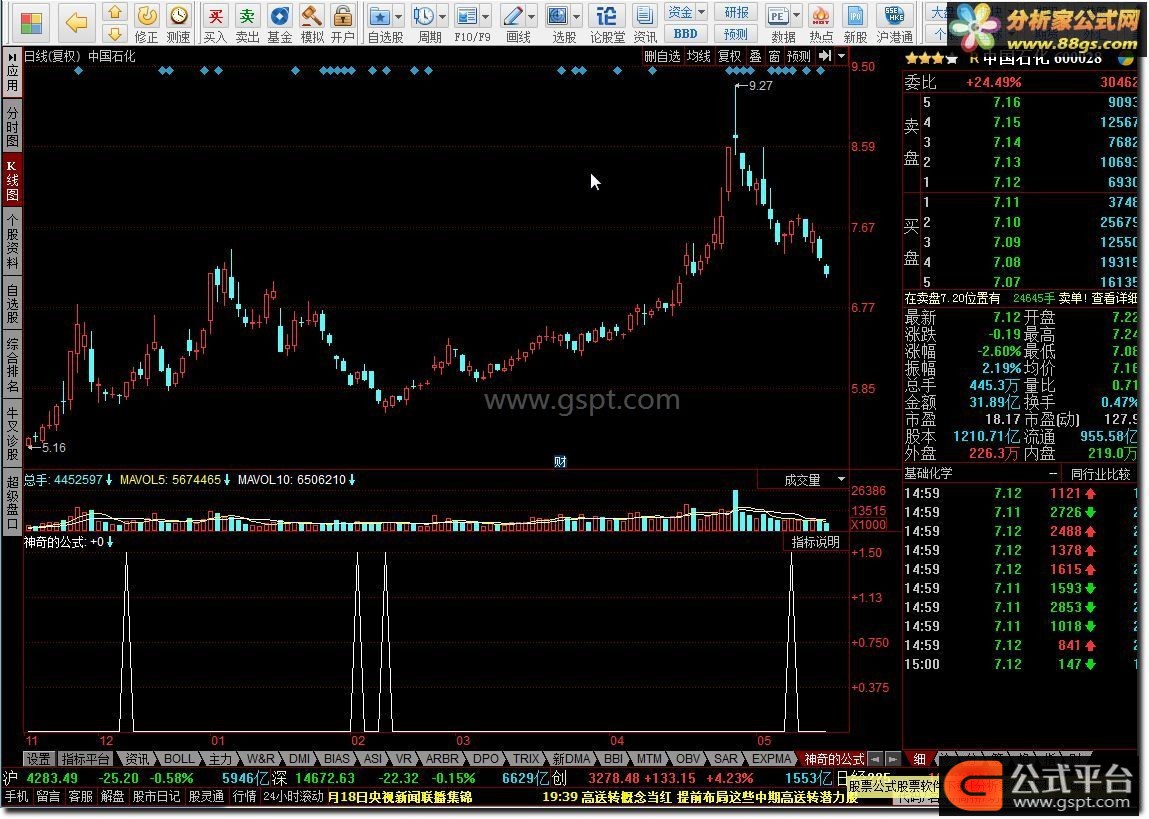Switch to K线图 sidebar tab
The height and width of the screenshot is (819, 1149).
[12, 181]
